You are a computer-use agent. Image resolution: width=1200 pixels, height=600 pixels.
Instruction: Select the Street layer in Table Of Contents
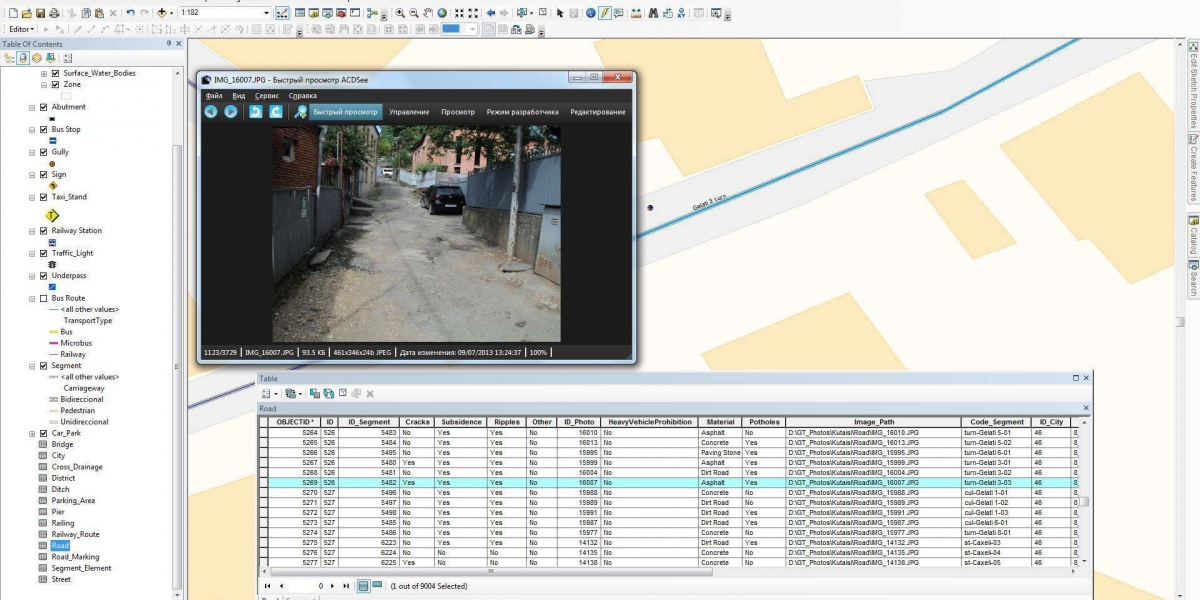pyautogui.click(x=61, y=579)
